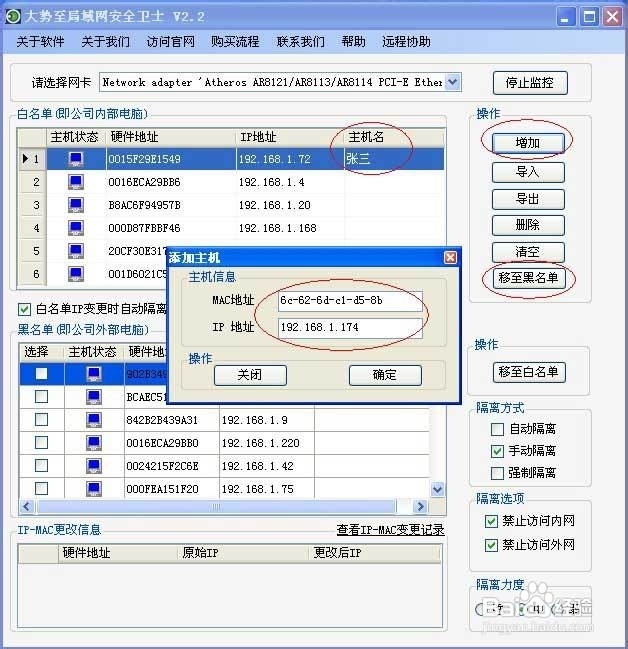The height and width of the screenshot is (649, 628).
Task: Click the app logo in title bar
Action: [12, 17]
